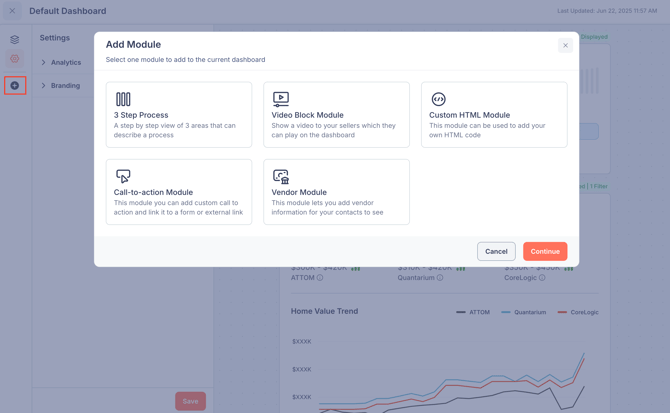Toggle CoreLogic series in chart legend

pyautogui.click(x=578, y=312)
